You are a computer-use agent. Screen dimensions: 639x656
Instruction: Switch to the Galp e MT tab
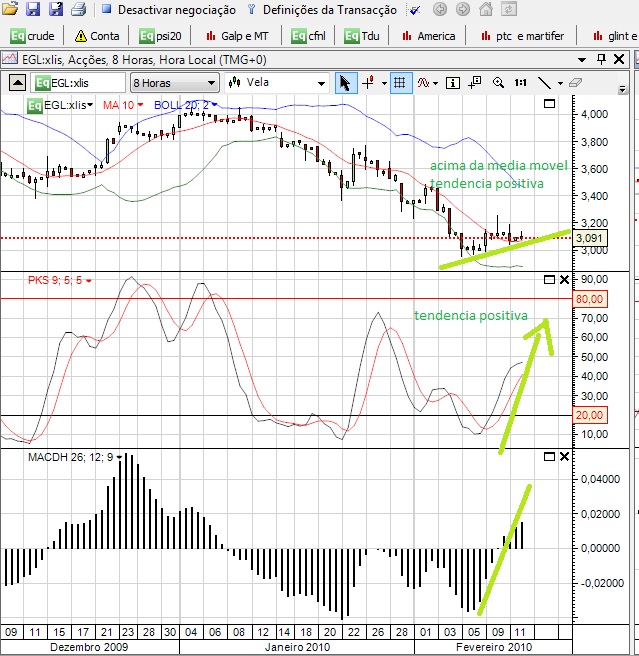[237, 36]
